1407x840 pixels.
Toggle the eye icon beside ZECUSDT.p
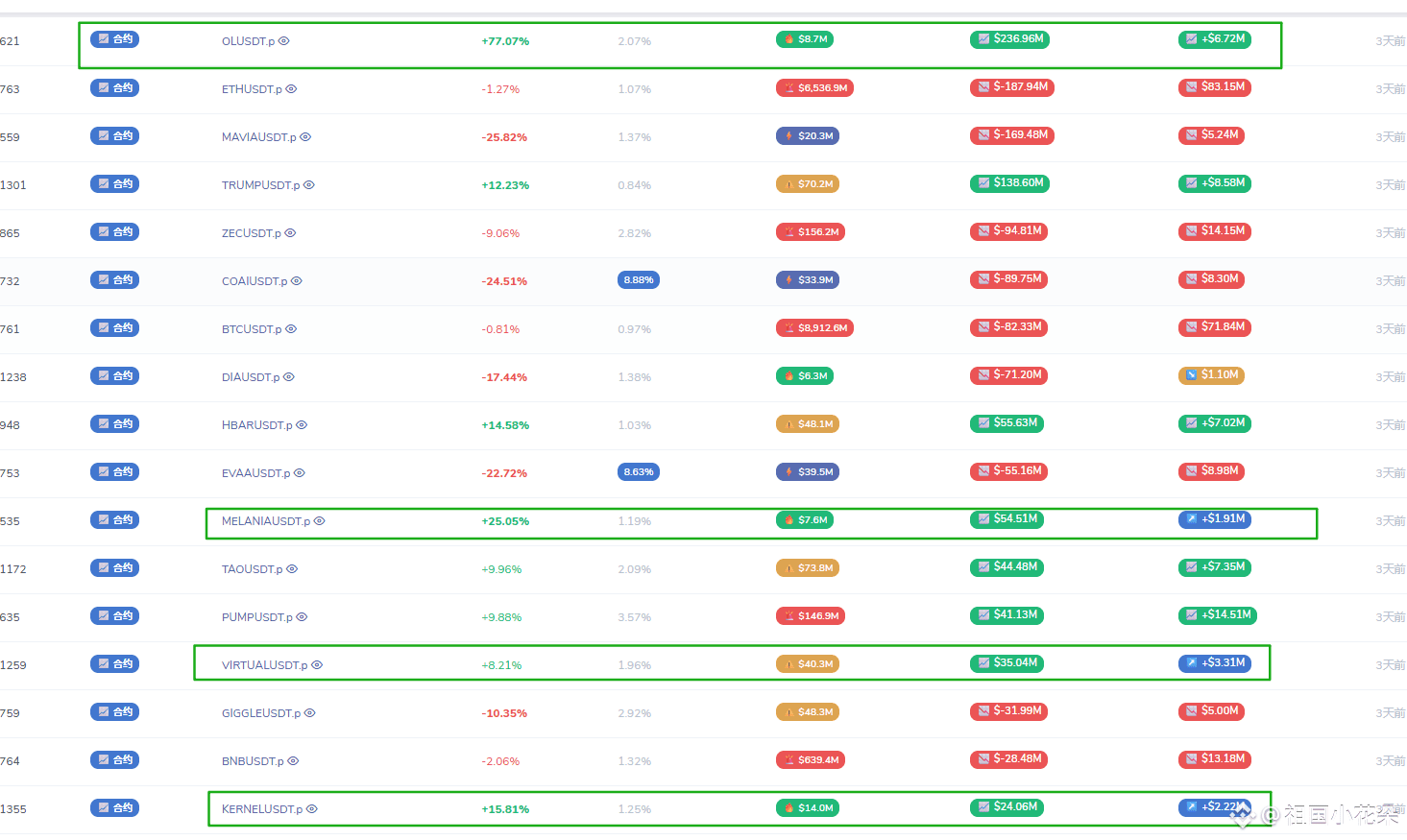[290, 233]
